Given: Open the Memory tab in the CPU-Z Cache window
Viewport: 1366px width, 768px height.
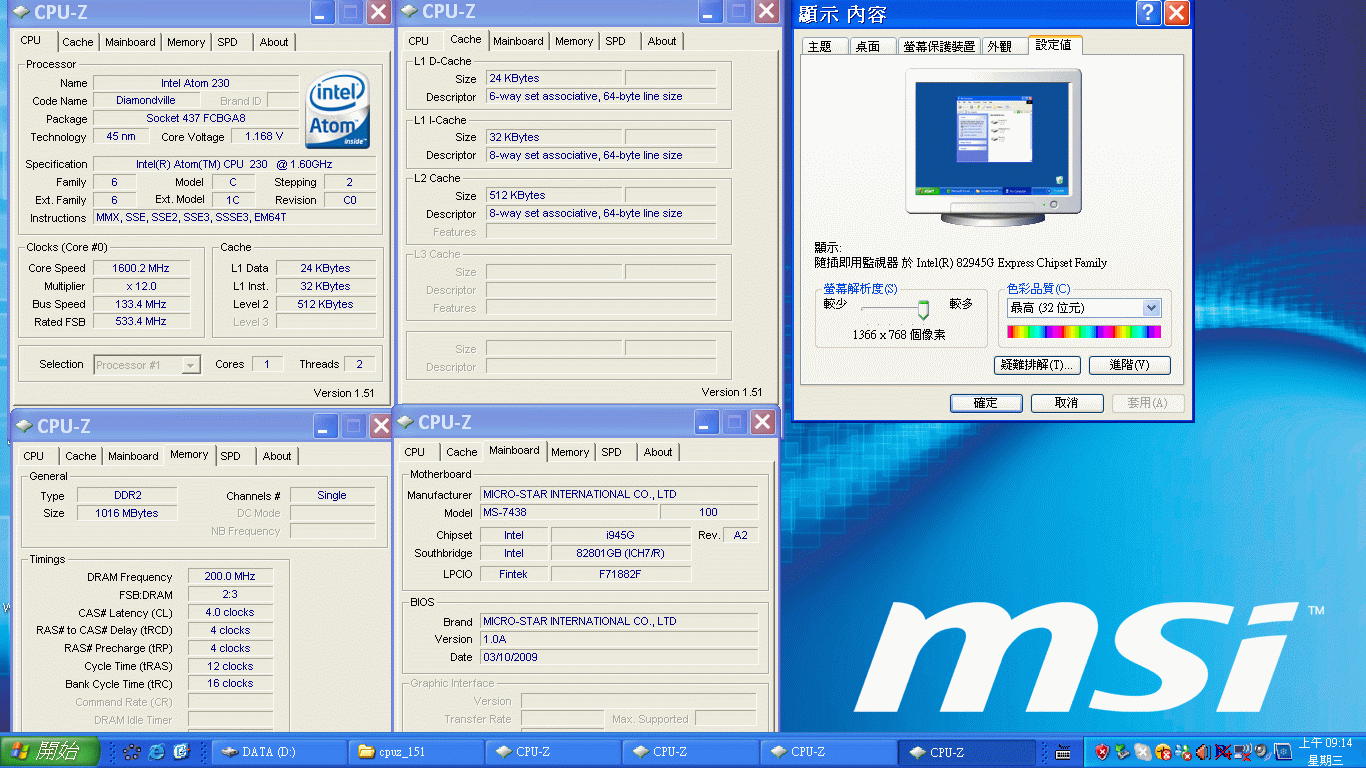Looking at the screenshot, I should (x=574, y=41).
